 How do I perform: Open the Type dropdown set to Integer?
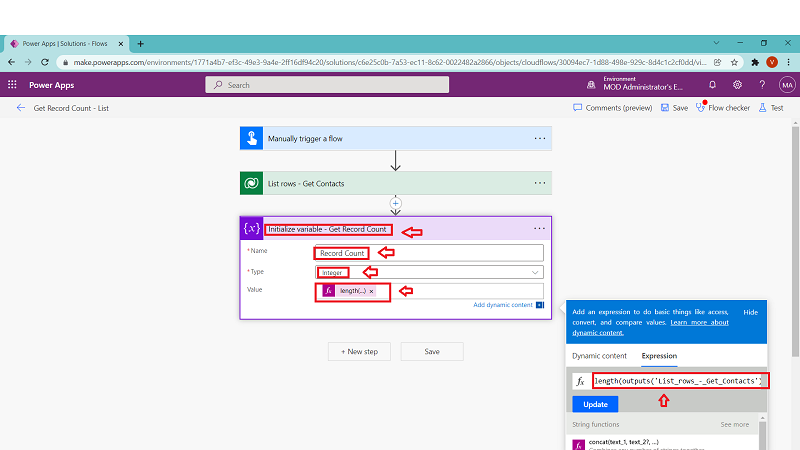coord(429,272)
